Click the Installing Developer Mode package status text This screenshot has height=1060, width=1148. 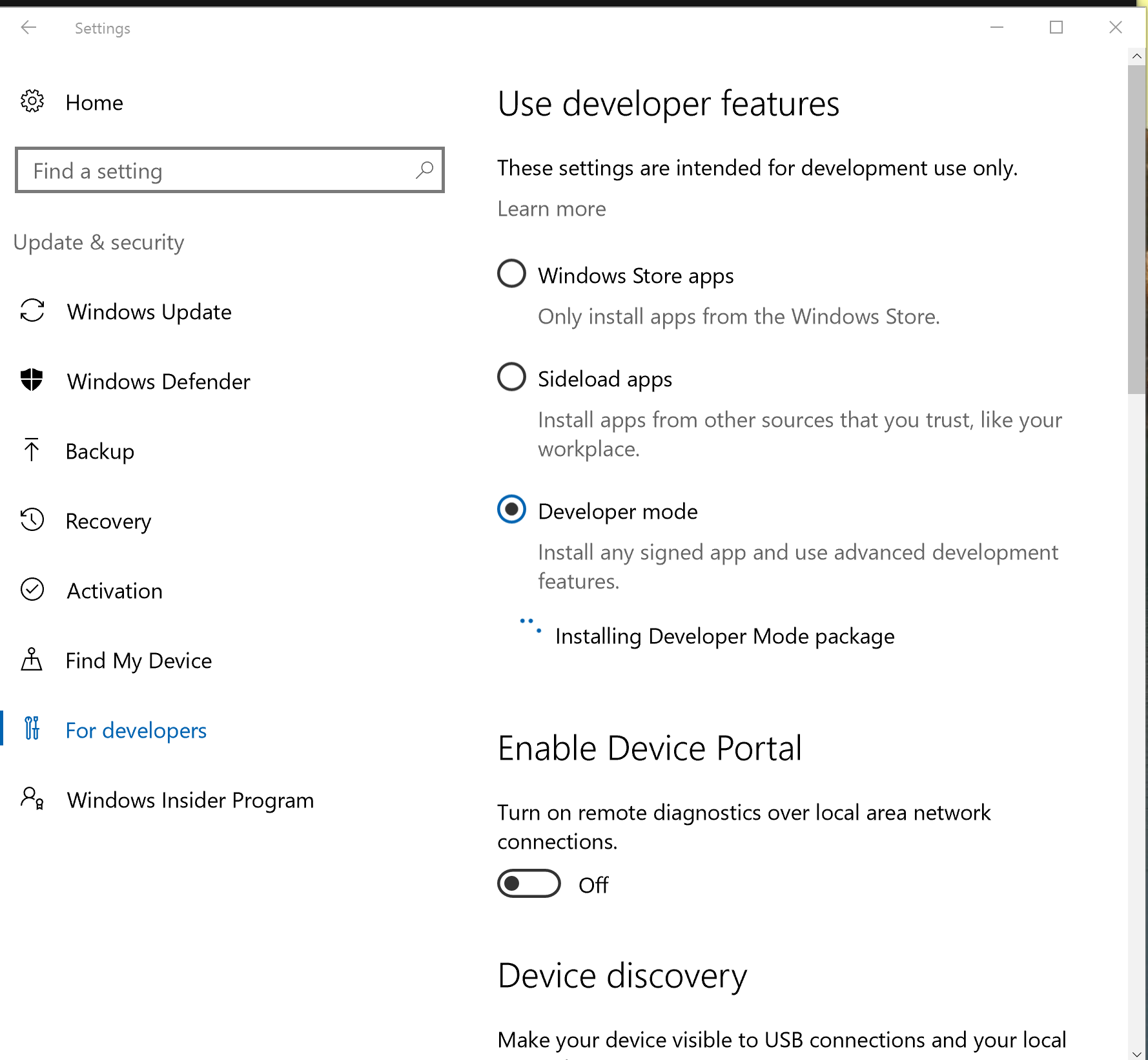(725, 636)
